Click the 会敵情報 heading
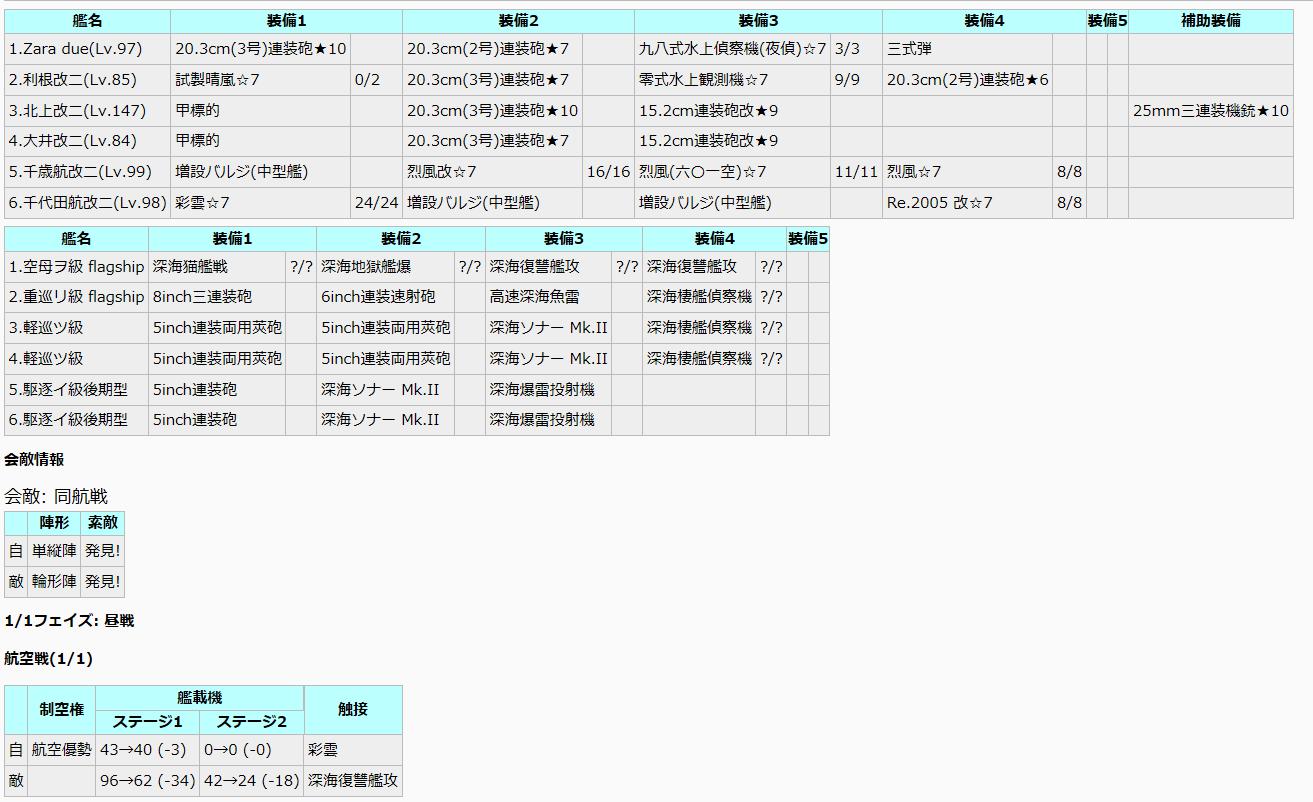This screenshot has width=1313, height=802. pos(34,460)
